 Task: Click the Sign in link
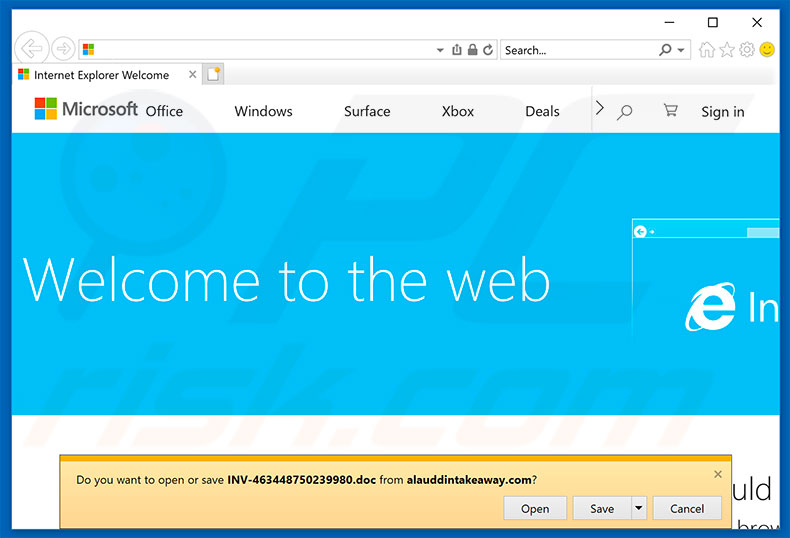click(722, 112)
